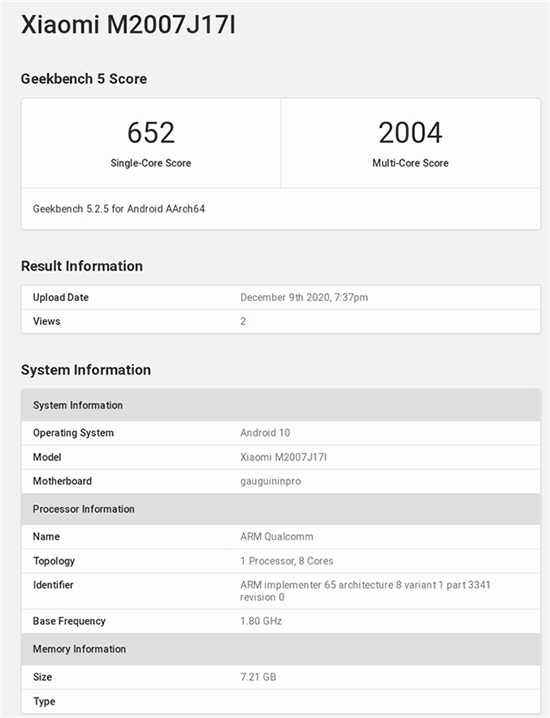Screen dimensions: 550x718
Task: Click the upload date December 9th 2020
Action: click(304, 298)
